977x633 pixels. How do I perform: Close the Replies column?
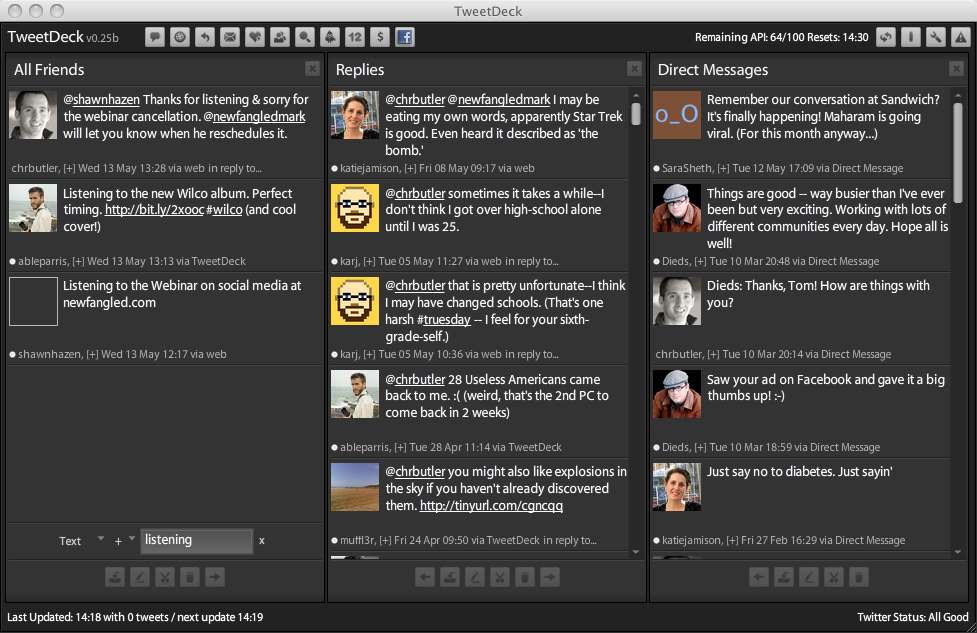(x=634, y=69)
